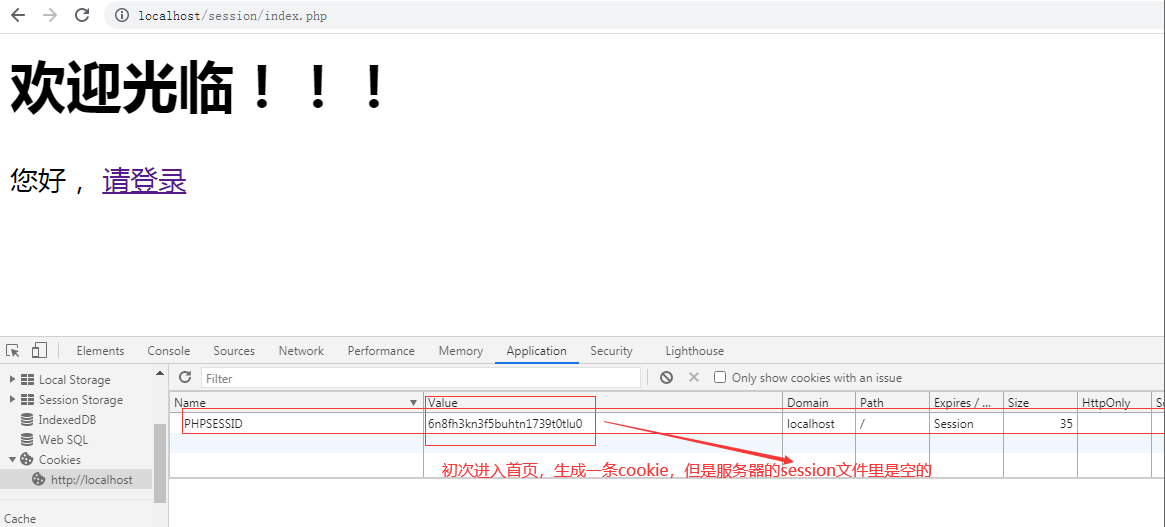The image size is (1165, 527).
Task: Expand the Session Storage tree node
Action: click(12, 400)
